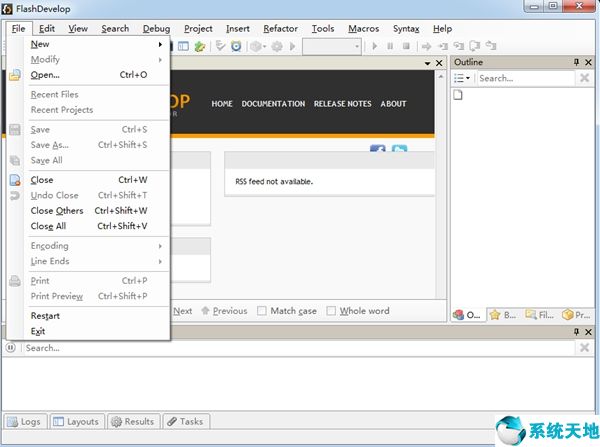Click the window layout toolbar icon
This screenshot has height=447, width=600.
(183, 46)
